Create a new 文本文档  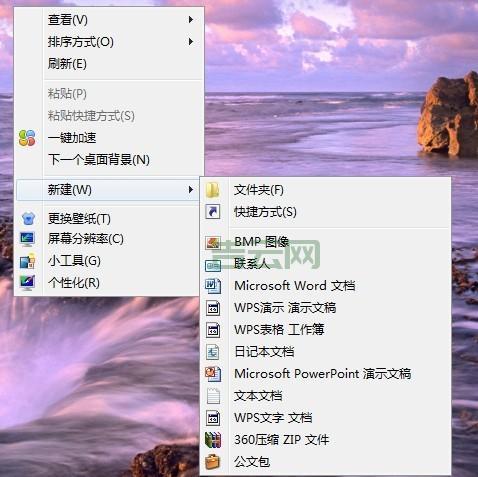click(x=325, y=396)
